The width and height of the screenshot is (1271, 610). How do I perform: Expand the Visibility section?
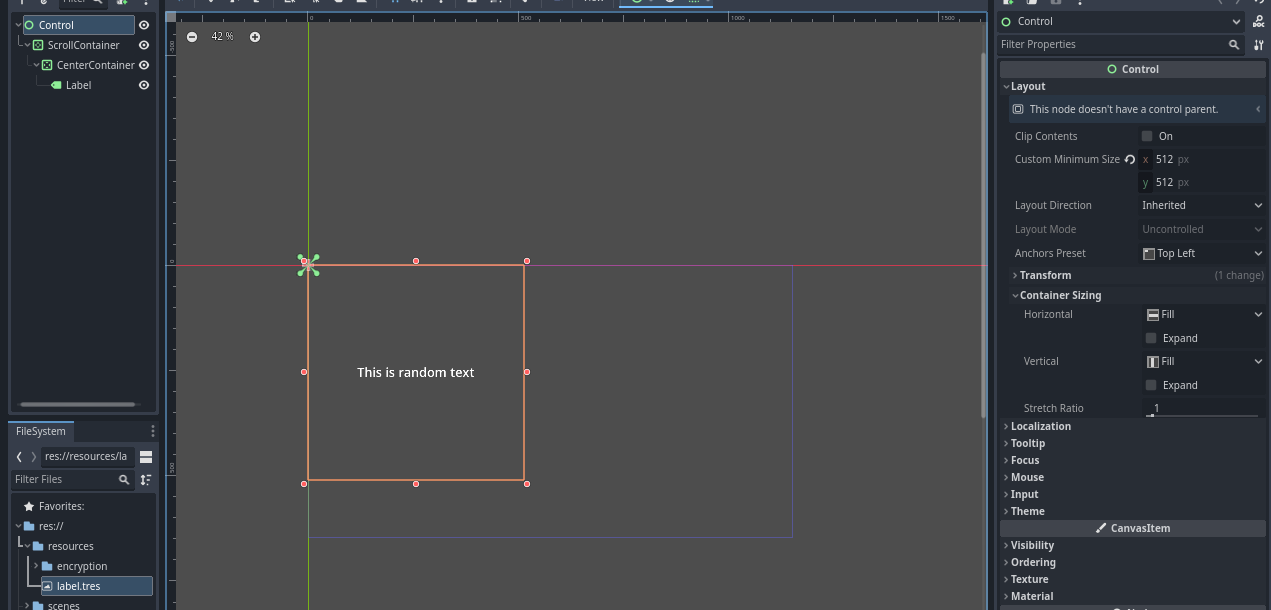pos(1133,545)
